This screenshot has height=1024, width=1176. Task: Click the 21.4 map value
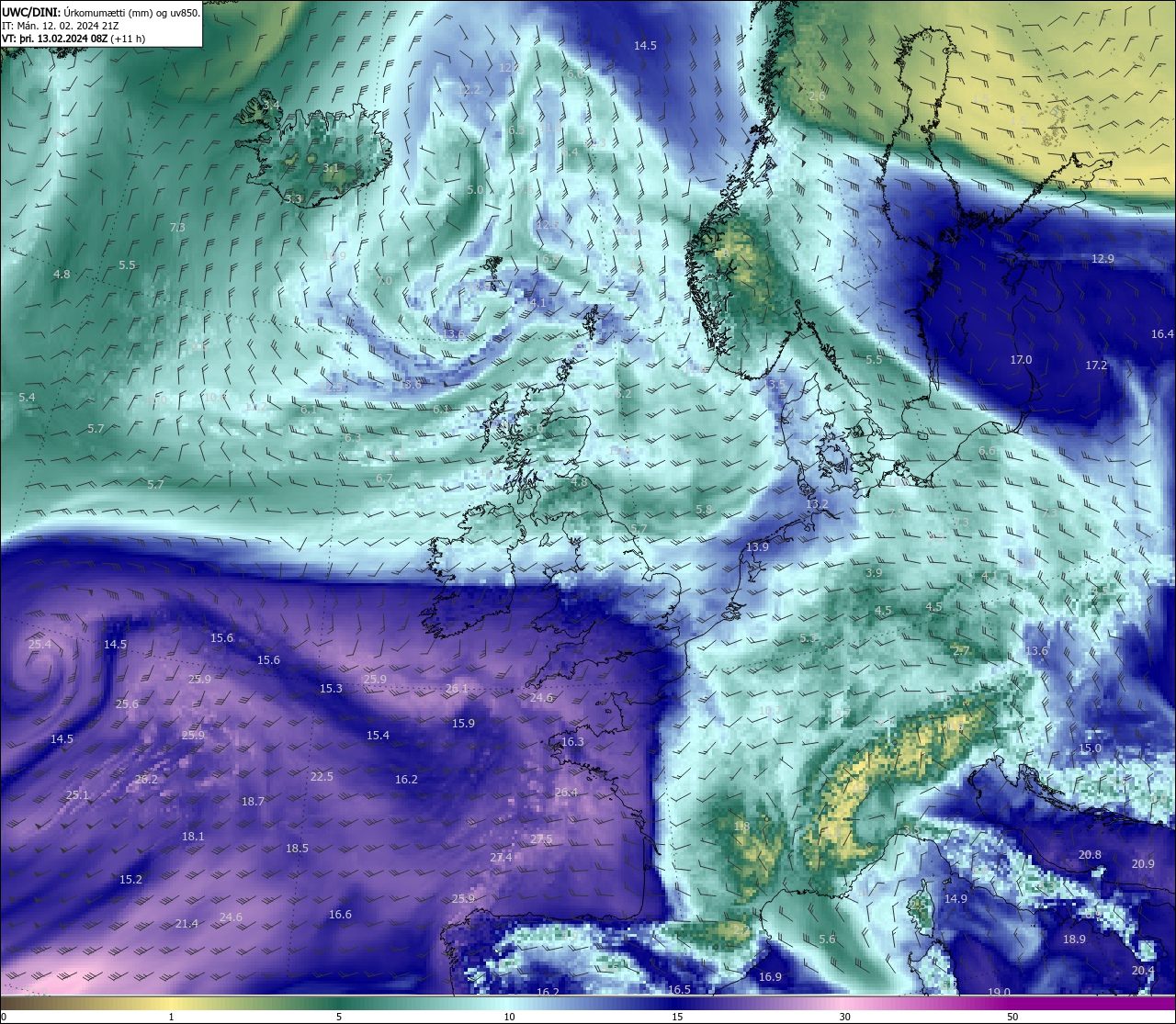187,923
